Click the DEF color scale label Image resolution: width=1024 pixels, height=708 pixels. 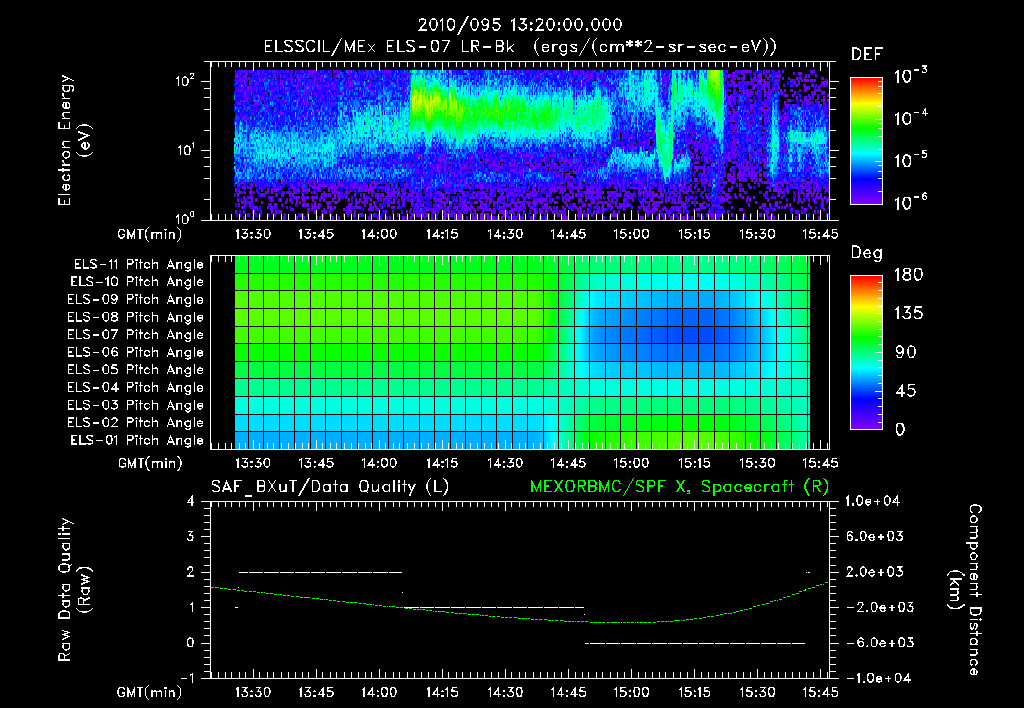(867, 54)
